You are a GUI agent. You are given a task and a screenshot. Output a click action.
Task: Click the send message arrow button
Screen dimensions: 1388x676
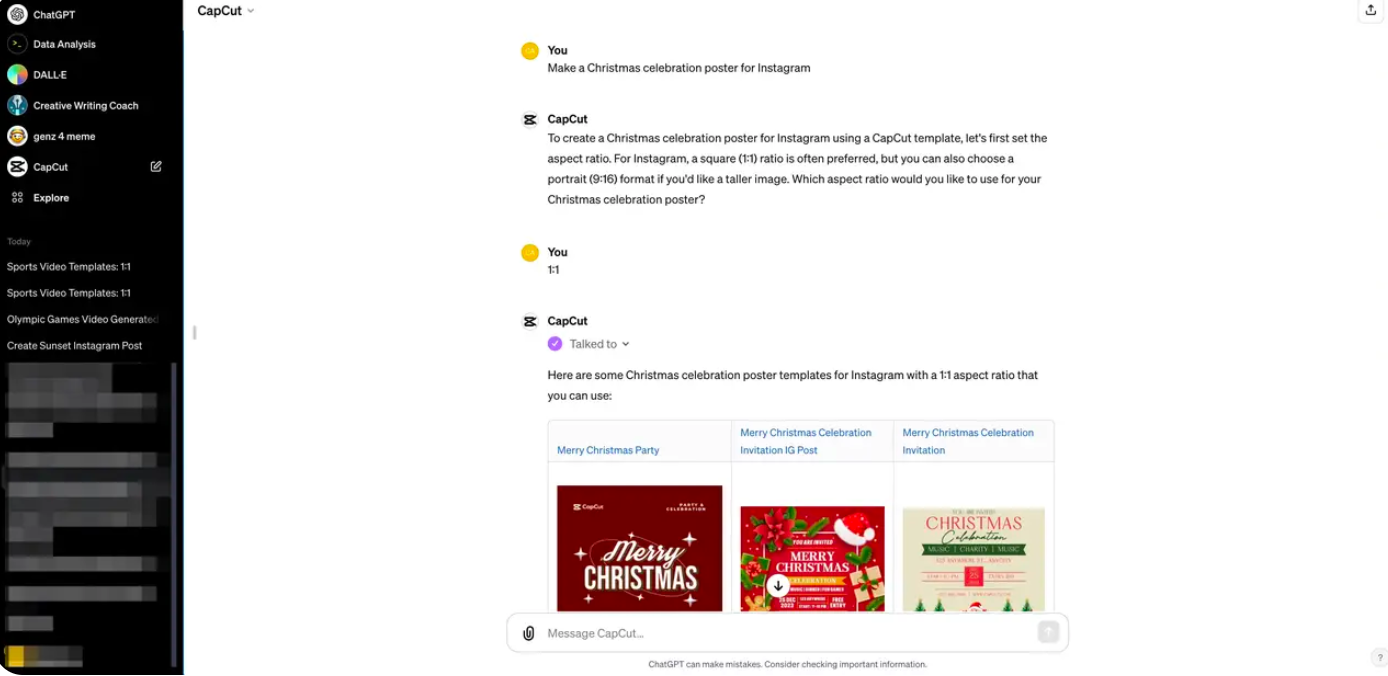pos(1048,632)
